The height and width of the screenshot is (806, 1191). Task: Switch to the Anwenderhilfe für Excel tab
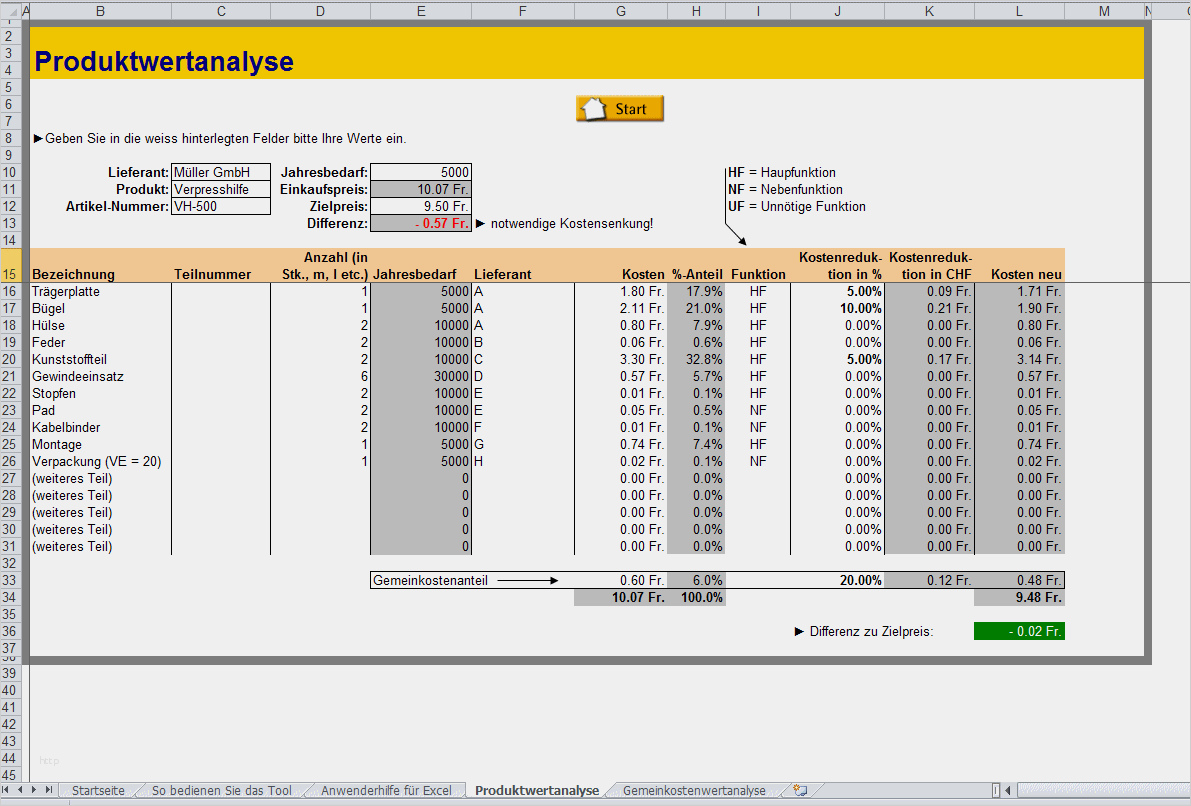390,789
